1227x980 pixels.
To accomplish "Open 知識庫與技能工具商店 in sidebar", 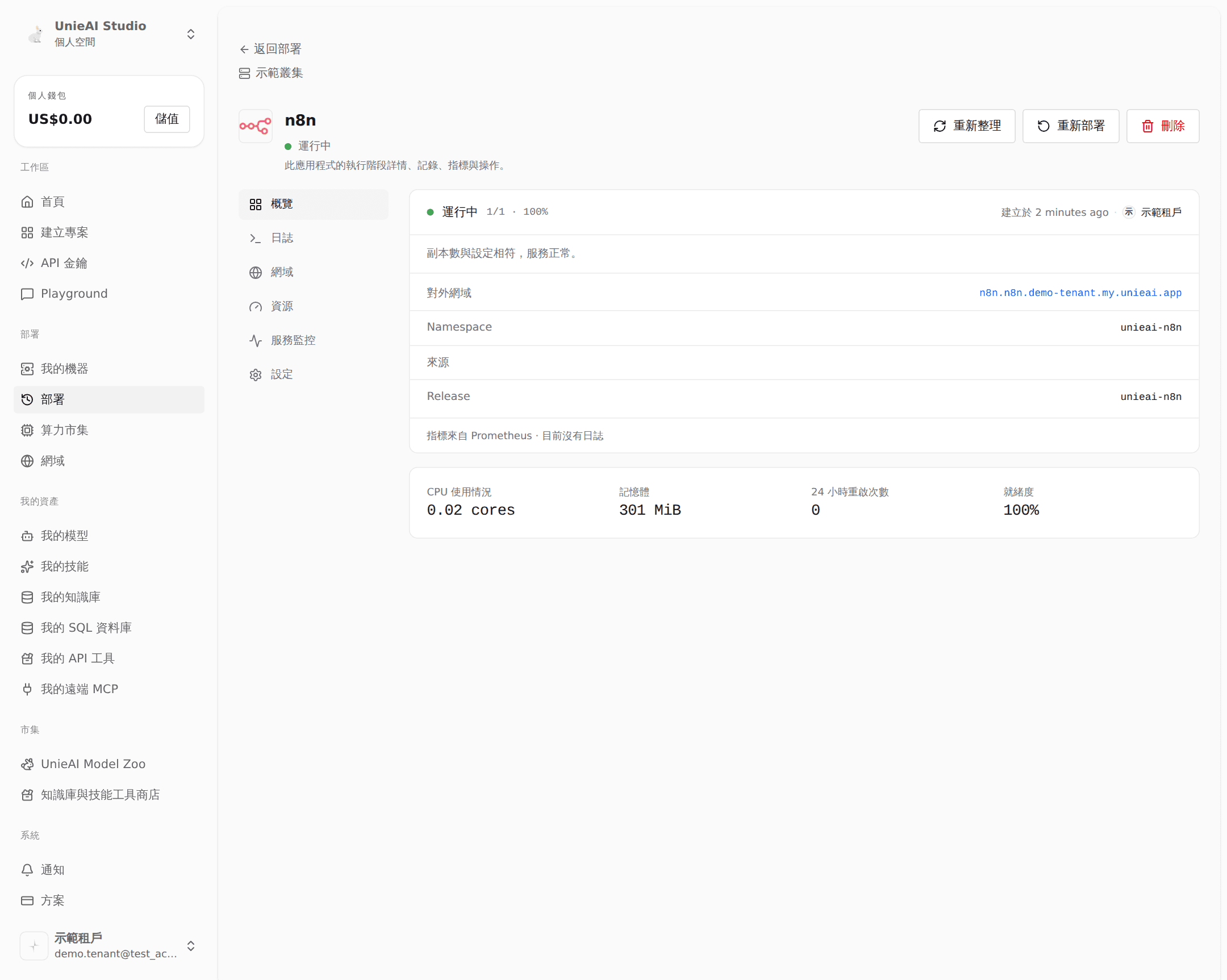I will coord(108,795).
